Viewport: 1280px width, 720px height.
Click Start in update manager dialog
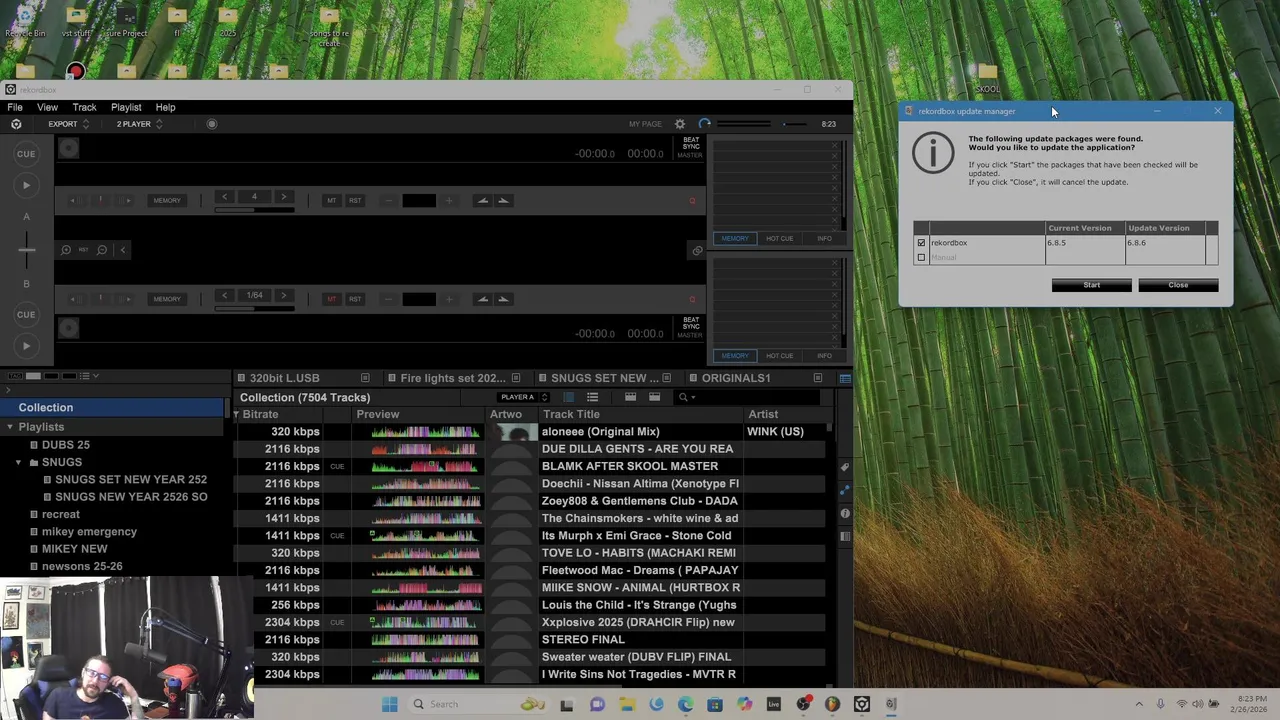tap(1091, 285)
